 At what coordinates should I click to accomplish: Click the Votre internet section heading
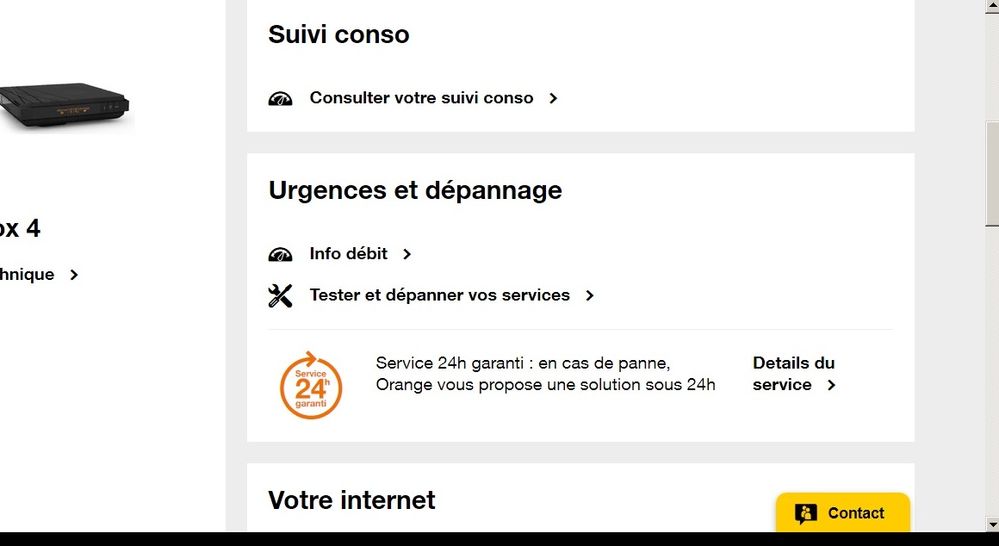click(x=352, y=500)
